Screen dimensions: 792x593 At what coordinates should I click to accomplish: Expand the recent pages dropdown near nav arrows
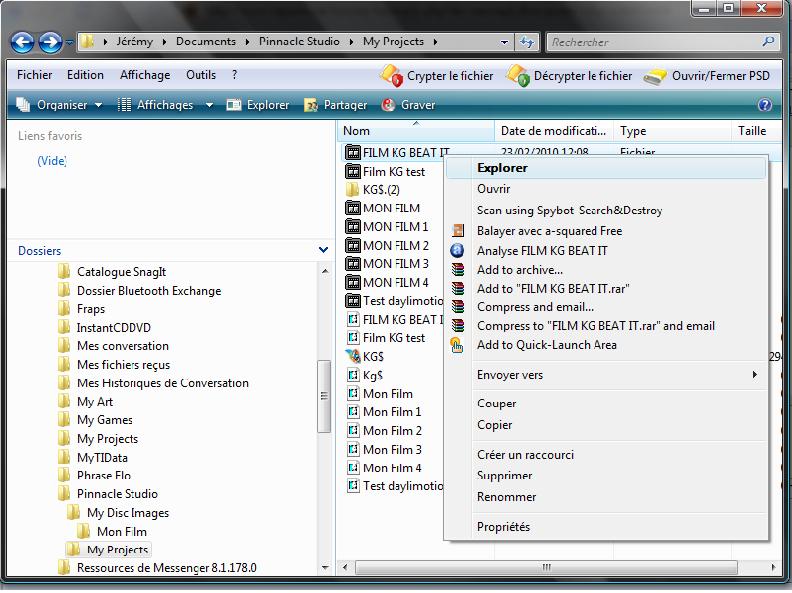tap(69, 42)
